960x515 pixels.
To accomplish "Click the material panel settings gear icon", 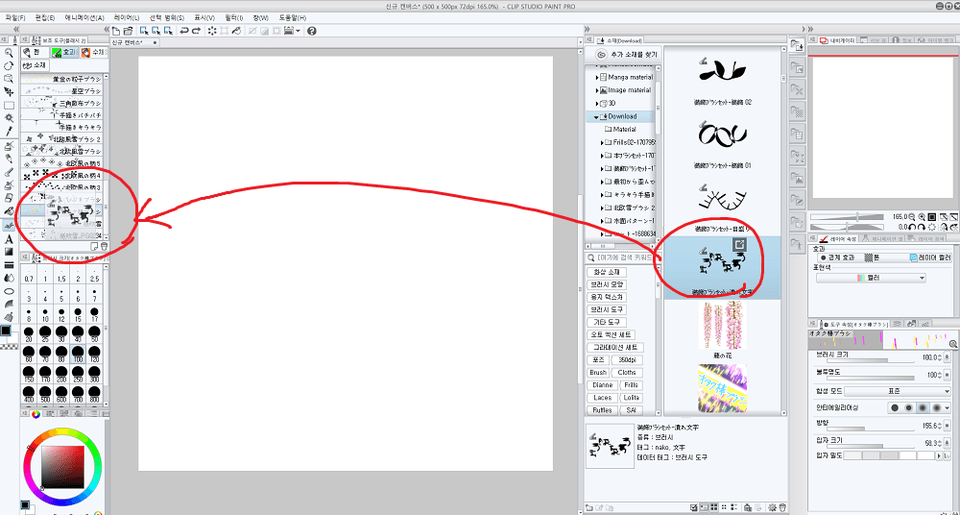I will (772, 508).
